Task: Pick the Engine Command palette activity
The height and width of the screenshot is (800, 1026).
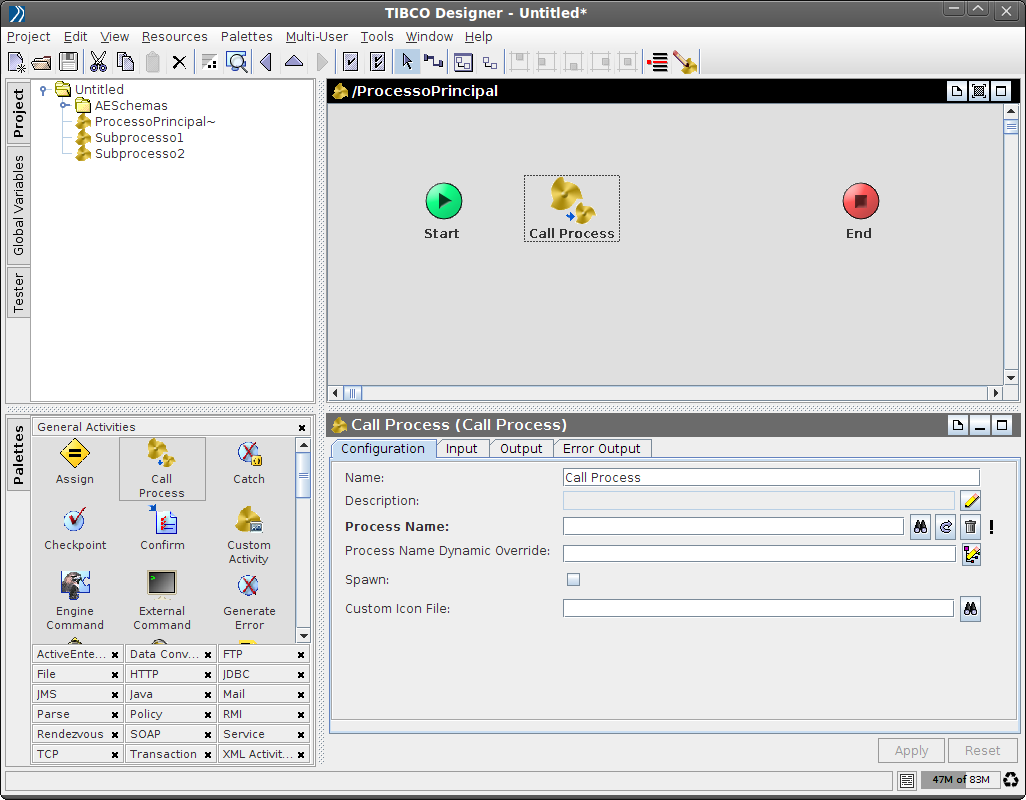Action: click(75, 600)
